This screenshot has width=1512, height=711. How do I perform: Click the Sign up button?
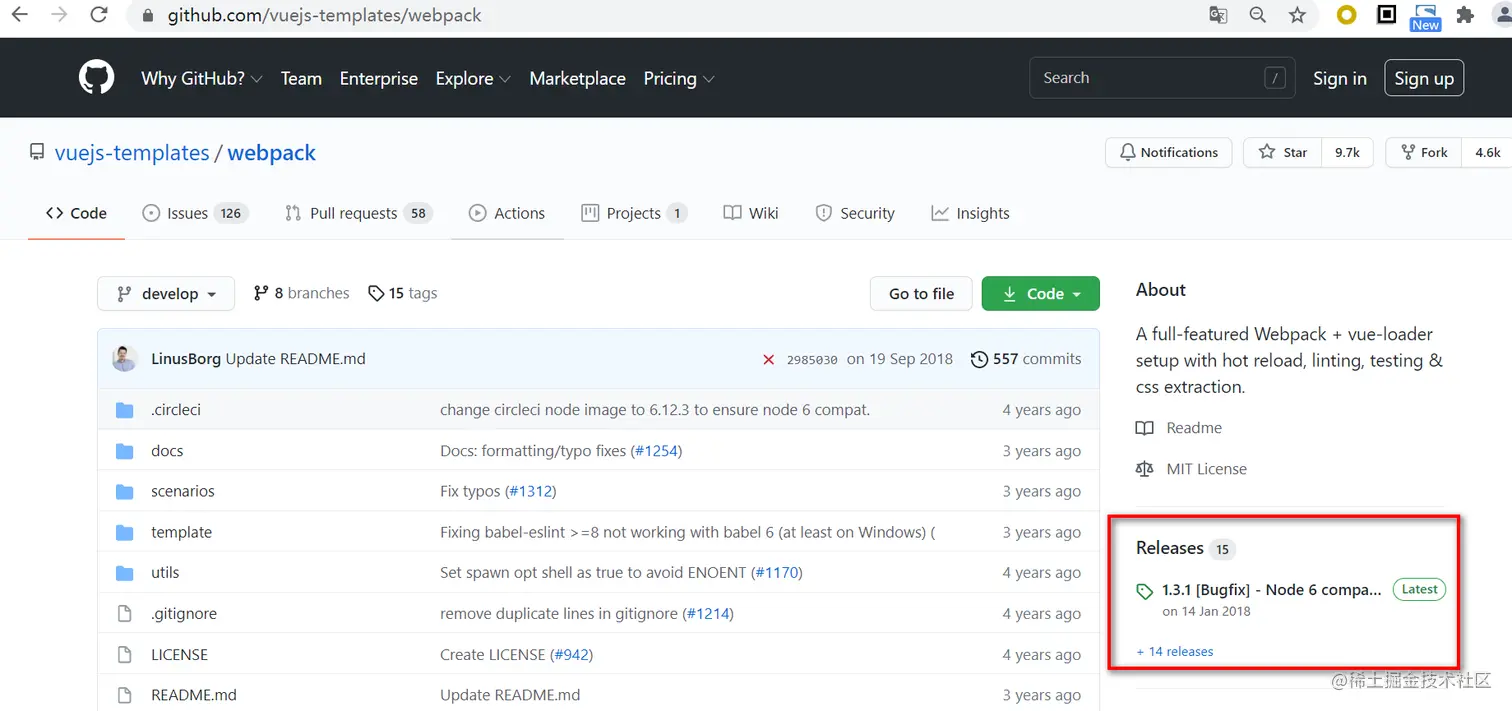point(1424,78)
